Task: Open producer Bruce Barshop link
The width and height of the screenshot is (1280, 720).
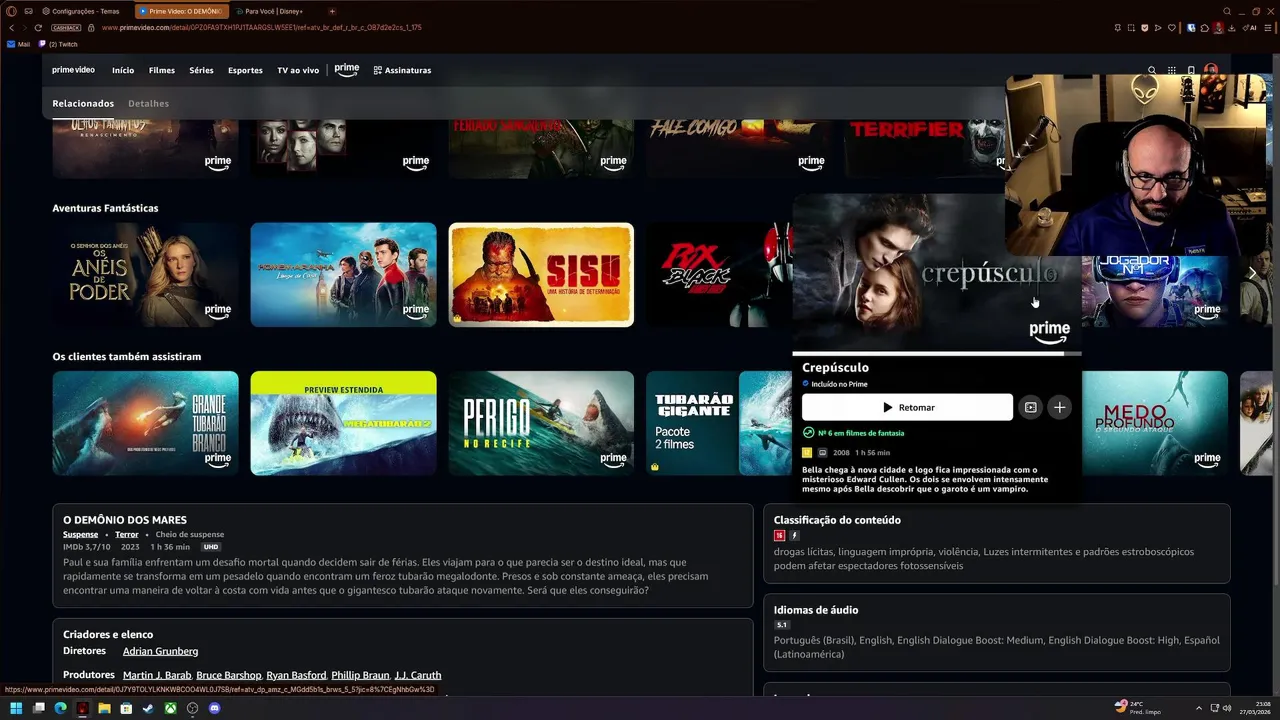Action: (228, 675)
